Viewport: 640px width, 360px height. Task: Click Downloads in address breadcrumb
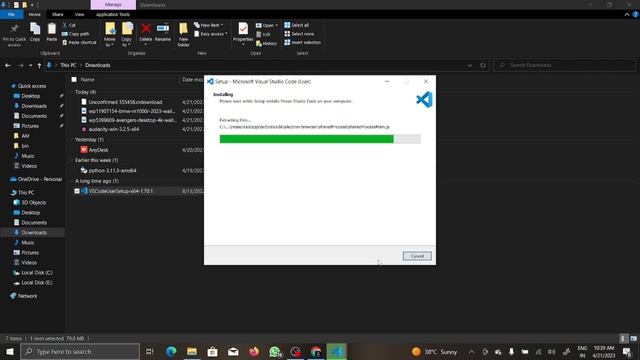pyautogui.click(x=98, y=65)
